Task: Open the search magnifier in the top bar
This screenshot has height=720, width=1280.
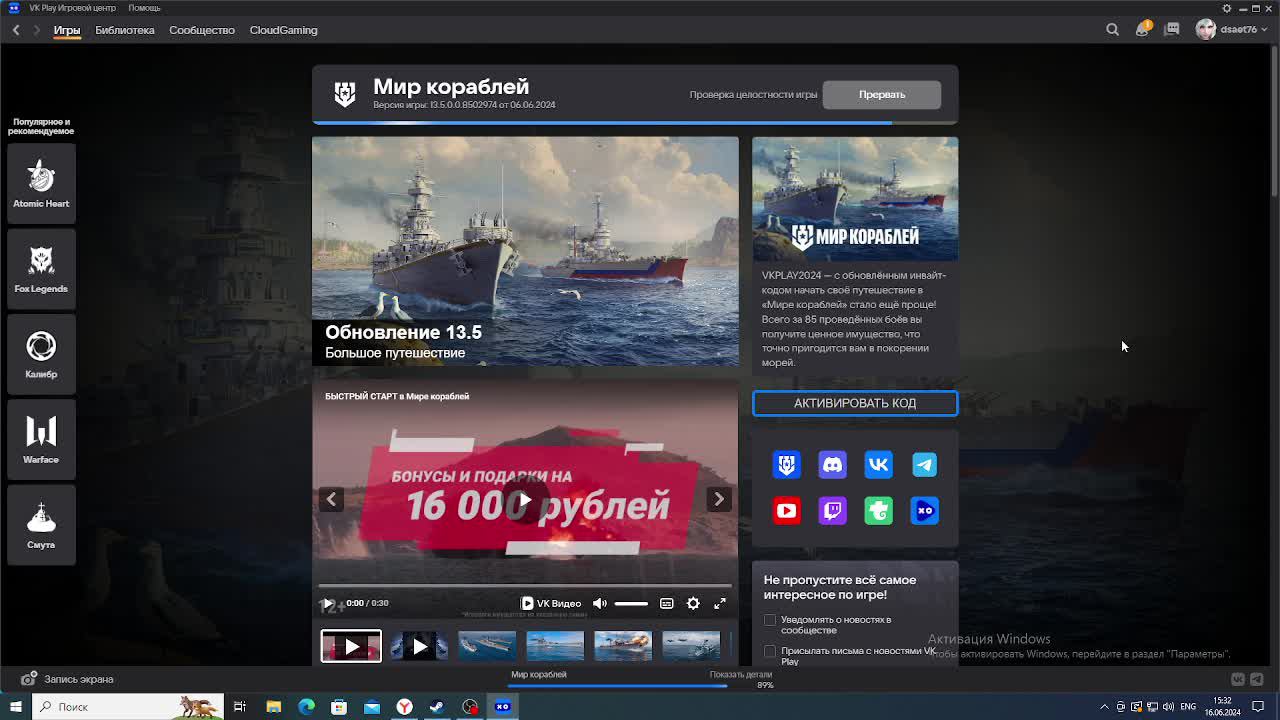Action: tap(1112, 30)
